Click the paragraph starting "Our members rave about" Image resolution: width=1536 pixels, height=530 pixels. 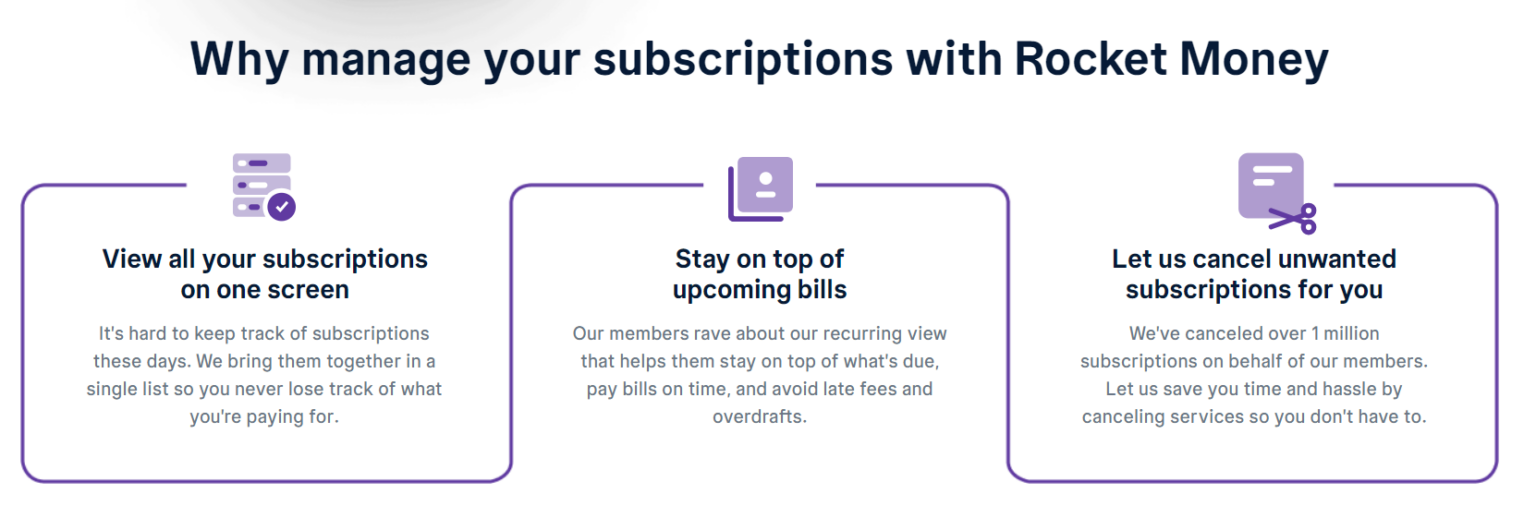pos(759,375)
